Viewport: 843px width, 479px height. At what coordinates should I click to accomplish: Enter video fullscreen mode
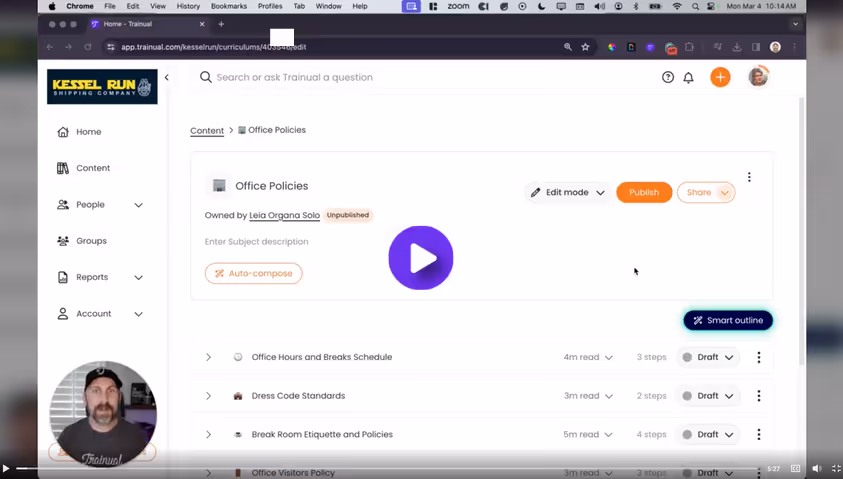pos(836,469)
